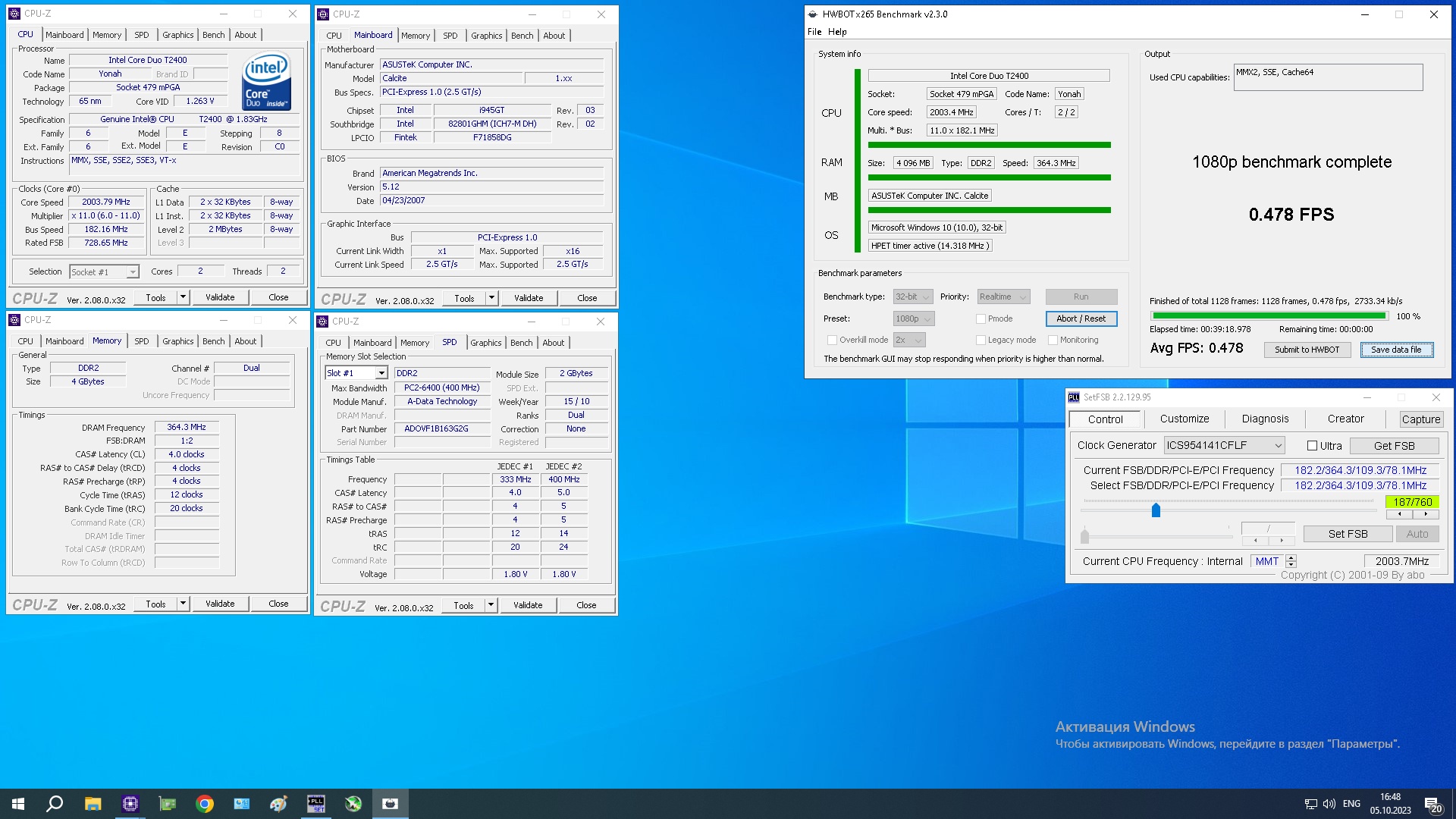Click the Abort / Reset button
The image size is (1456, 819).
(1081, 319)
